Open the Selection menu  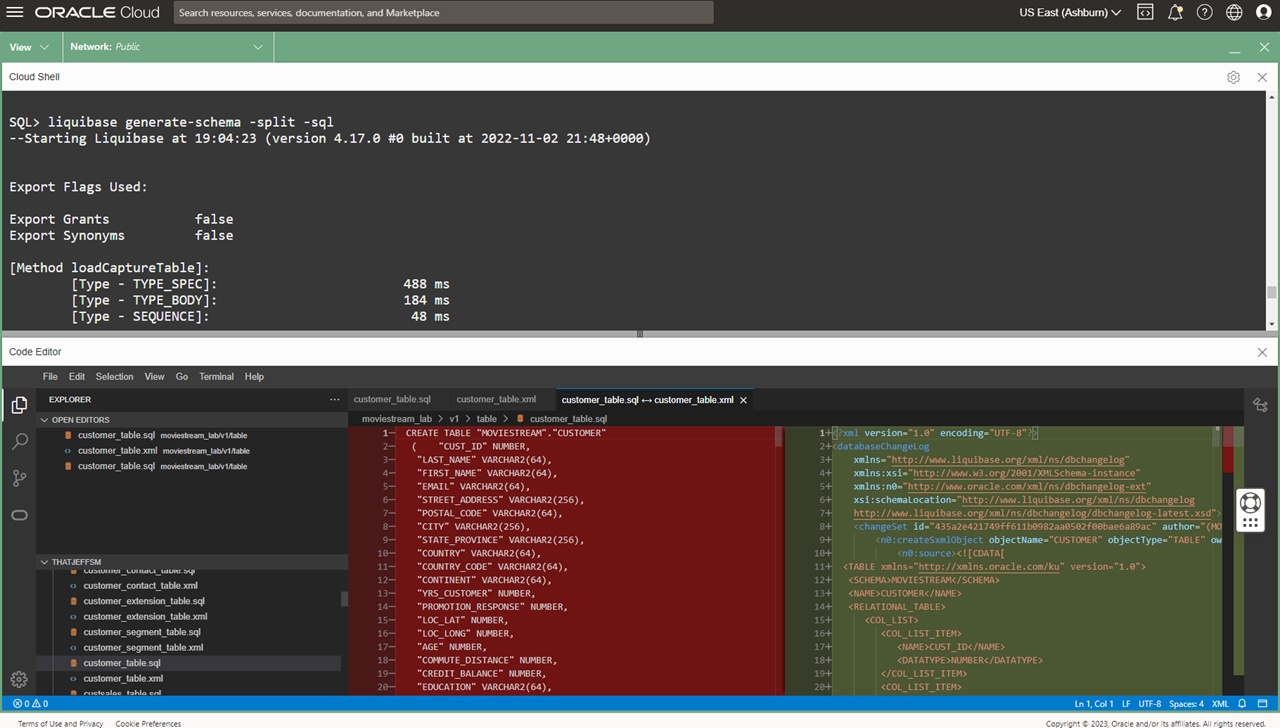pos(114,377)
